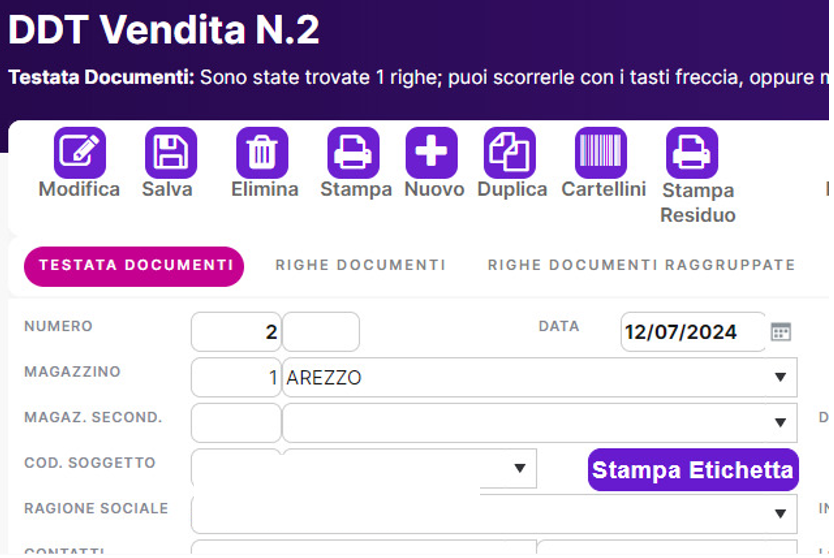Switch to the Righe Documenti tab
The height and width of the screenshot is (558, 834).
click(360, 266)
